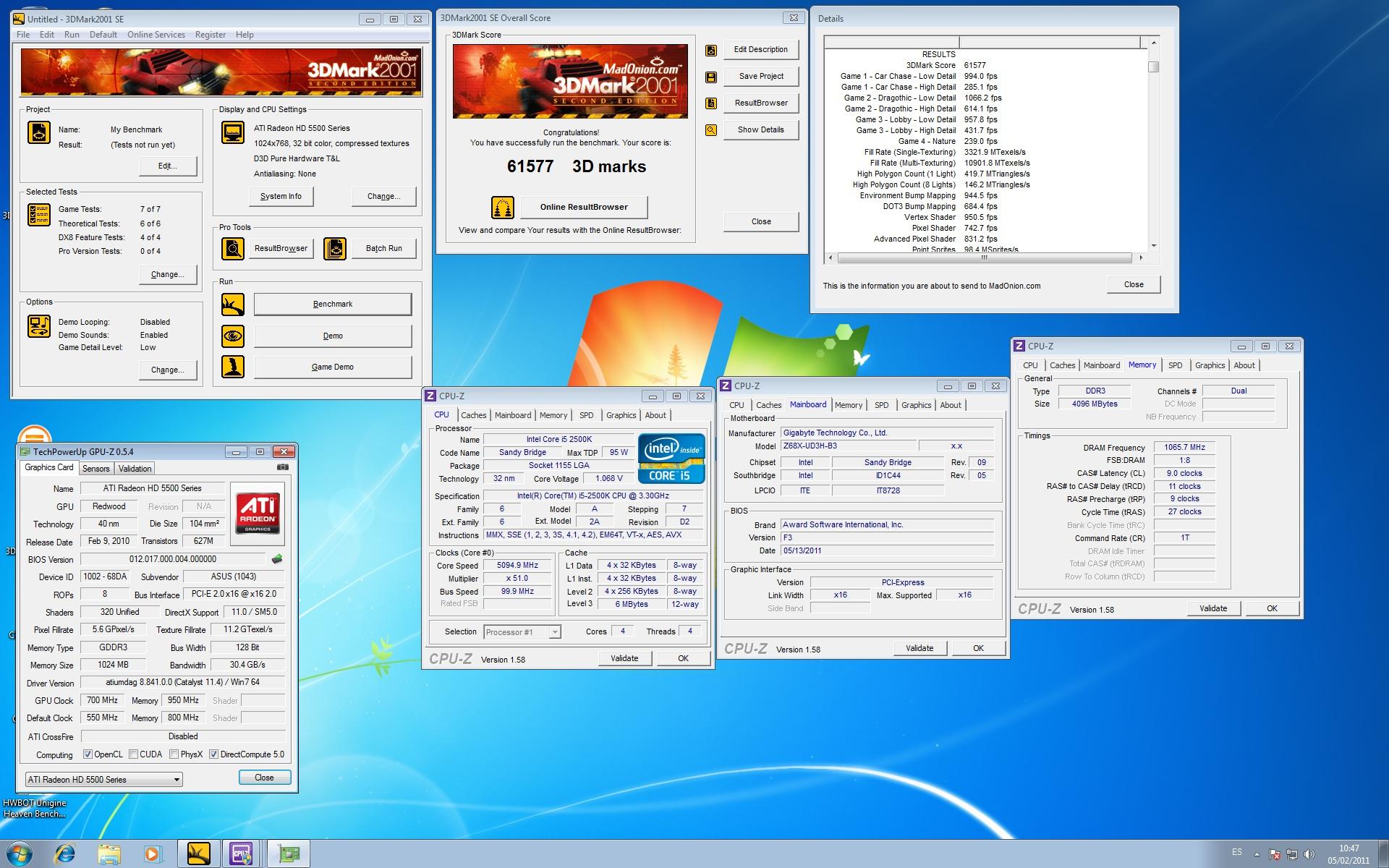Screen dimensions: 1389x868
Task: Open Windows Explorer folder taskbar icon
Action: pos(109,854)
